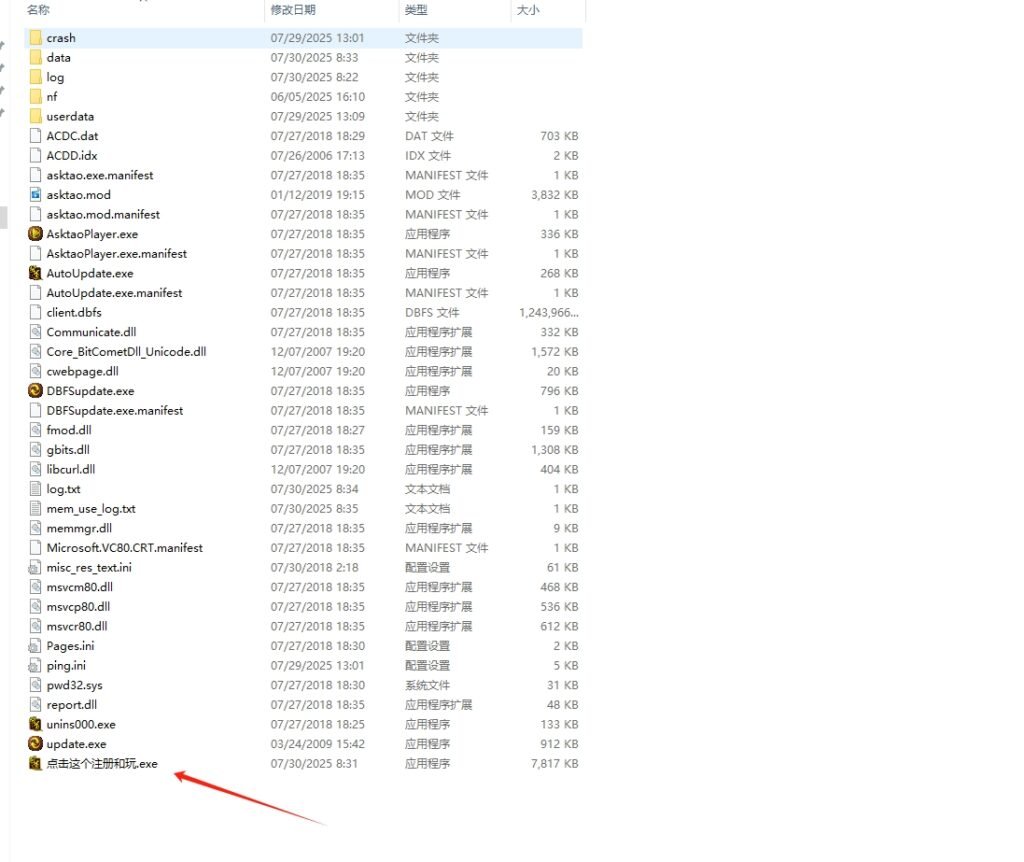This screenshot has height=862, width=1024.
Task: Select the ping.ini settings icon
Action: 35,665
